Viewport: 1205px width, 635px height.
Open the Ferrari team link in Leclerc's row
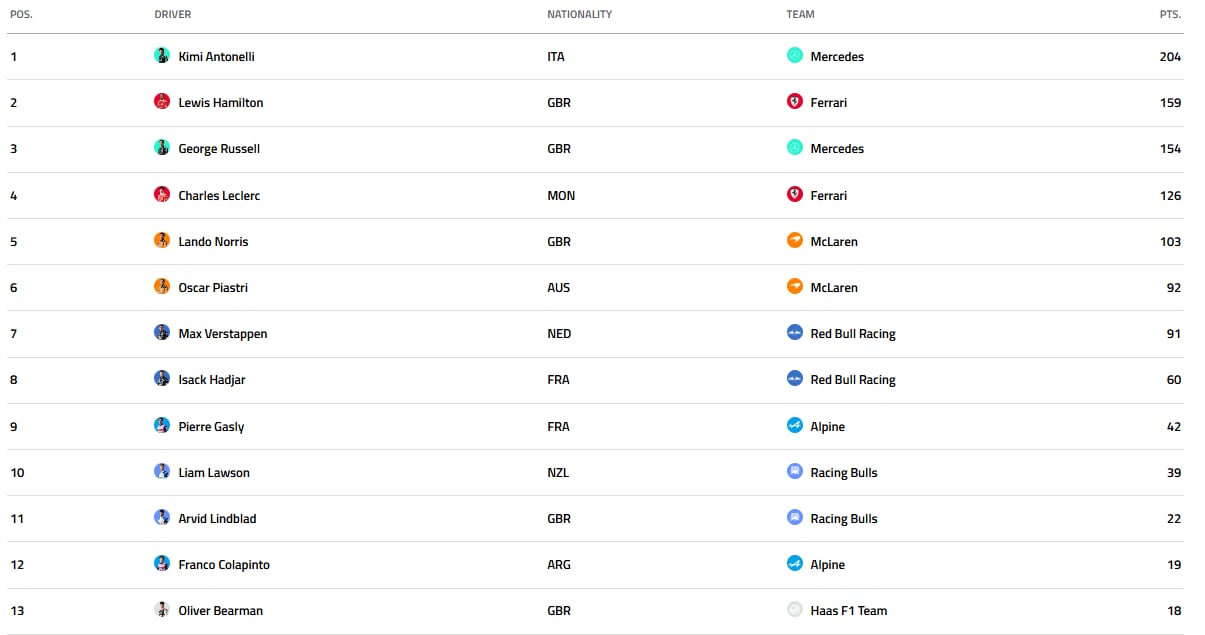click(829, 195)
